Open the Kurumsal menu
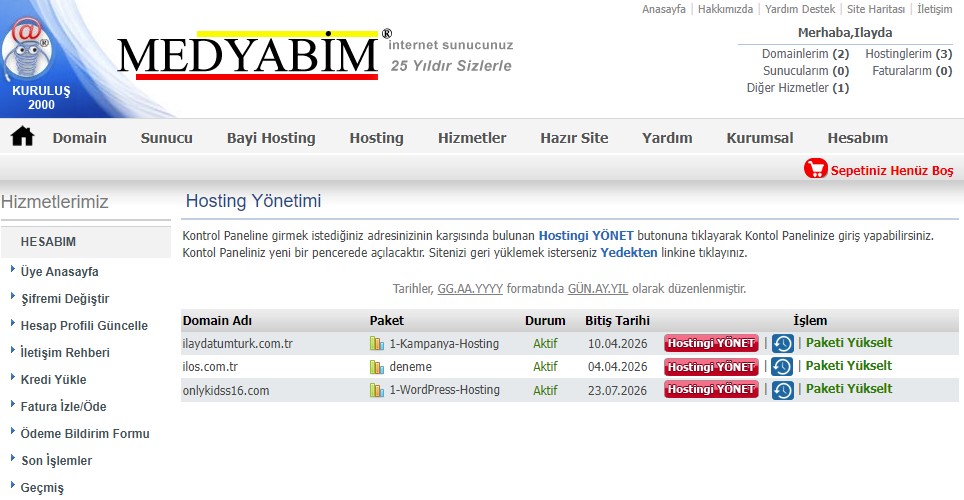 pyautogui.click(x=760, y=138)
